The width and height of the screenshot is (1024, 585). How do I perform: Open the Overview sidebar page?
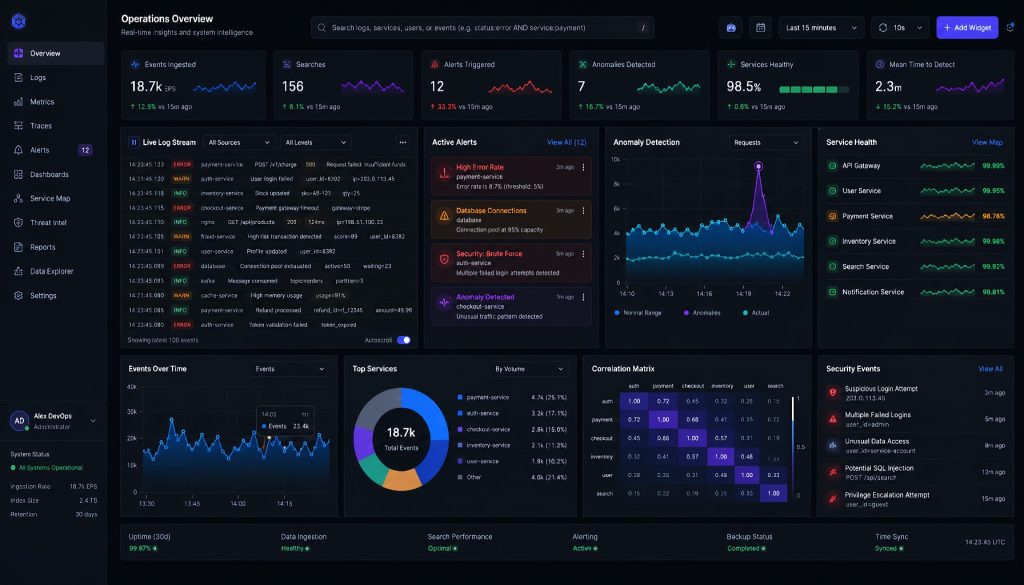[56, 54]
